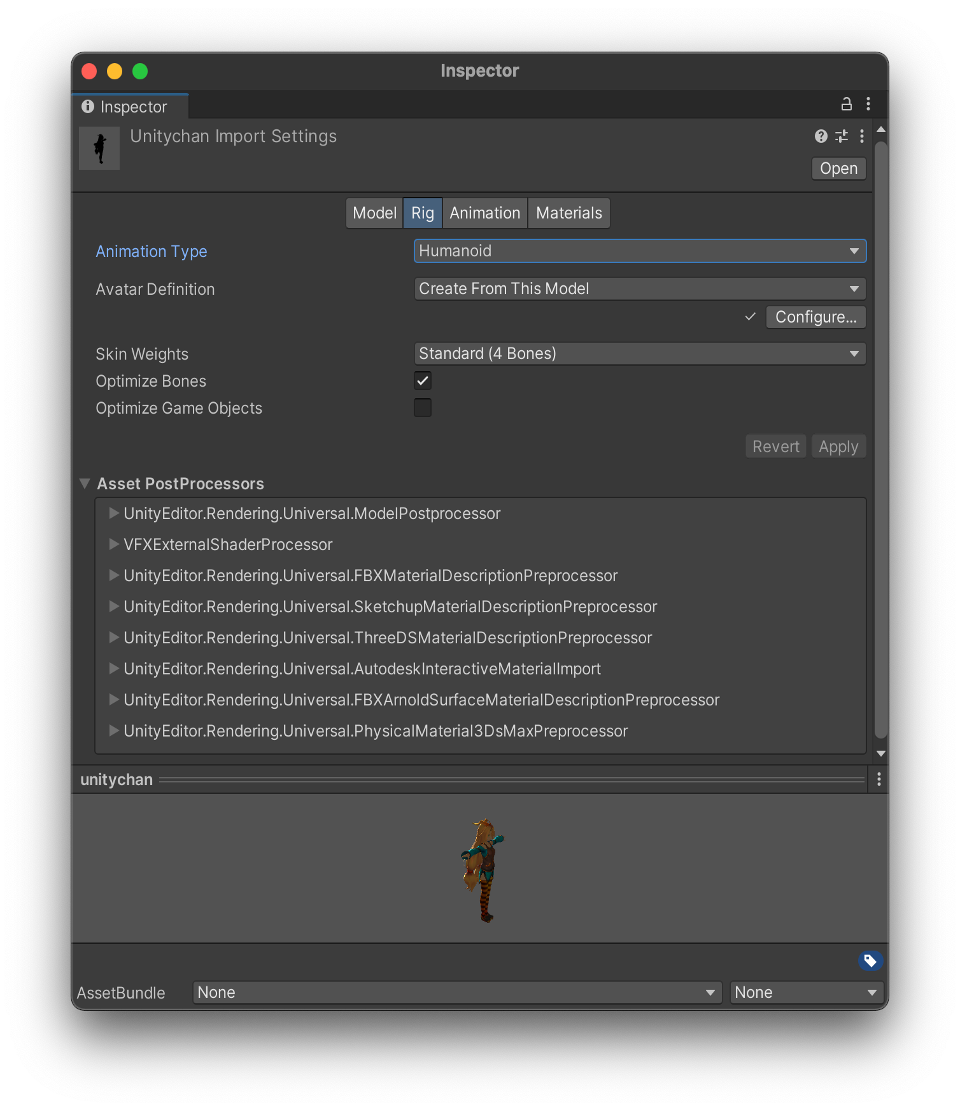Enable the Optimize Game Objects checkbox
The width and height of the screenshot is (960, 1110).
tap(423, 408)
